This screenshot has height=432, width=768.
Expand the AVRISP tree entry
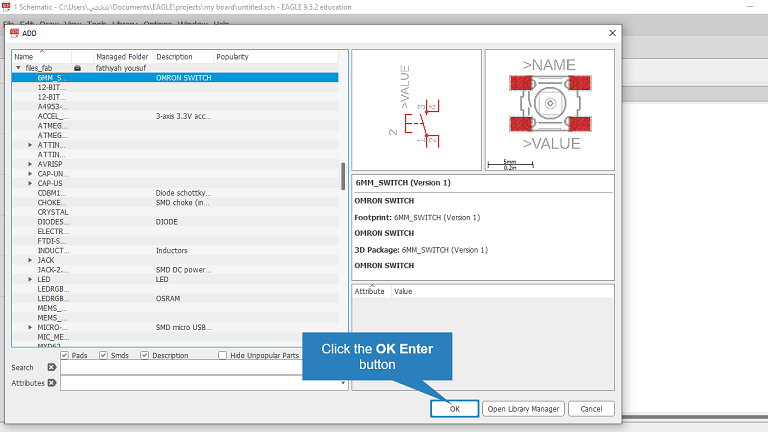(x=30, y=164)
